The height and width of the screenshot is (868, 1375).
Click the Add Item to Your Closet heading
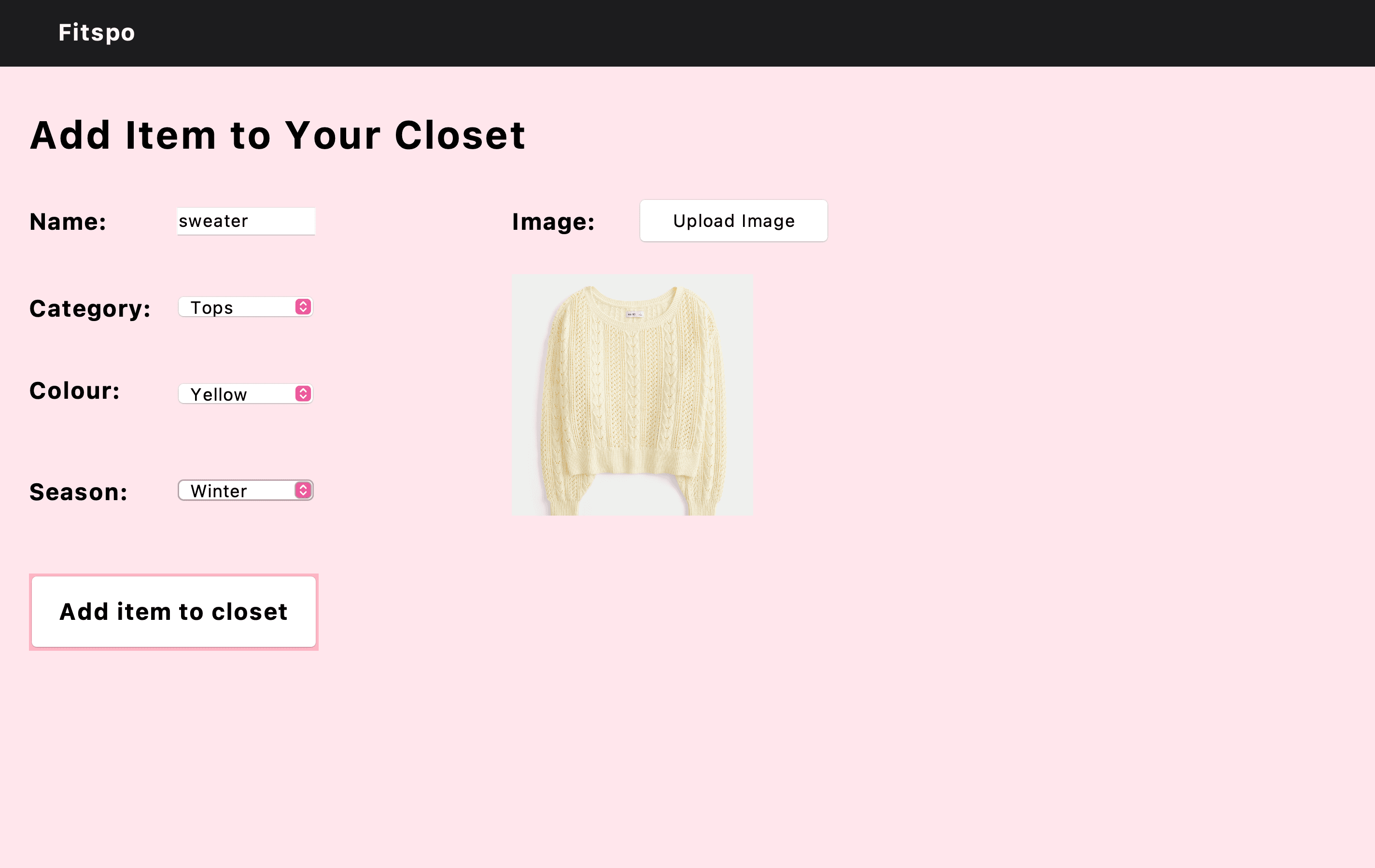(x=278, y=135)
